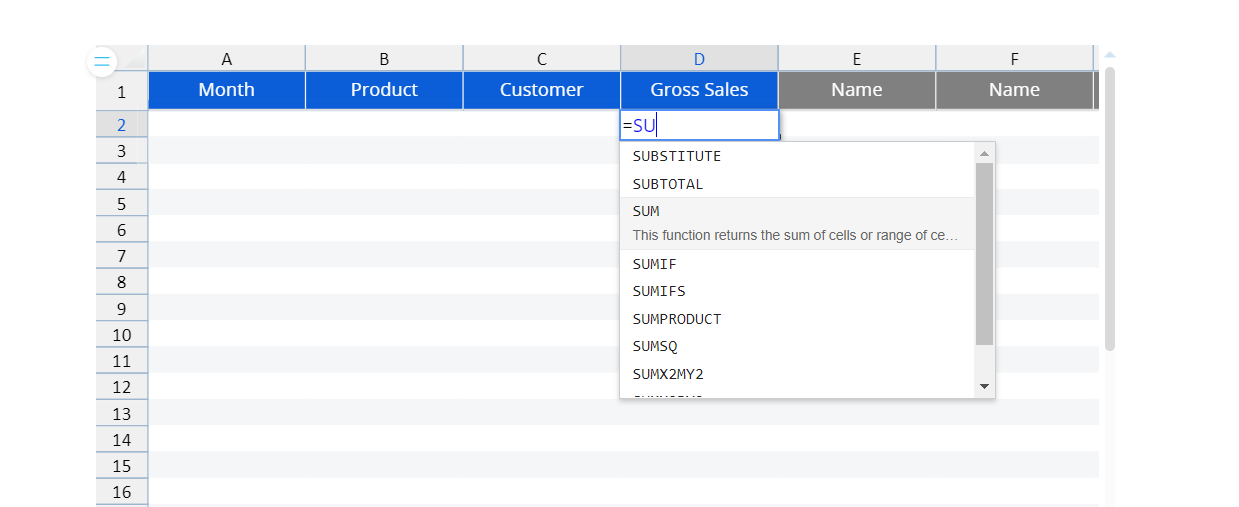Screen dimensions: 1239x507
Task: Pick SUMPRODUCT from the suggestions
Action: (797, 319)
